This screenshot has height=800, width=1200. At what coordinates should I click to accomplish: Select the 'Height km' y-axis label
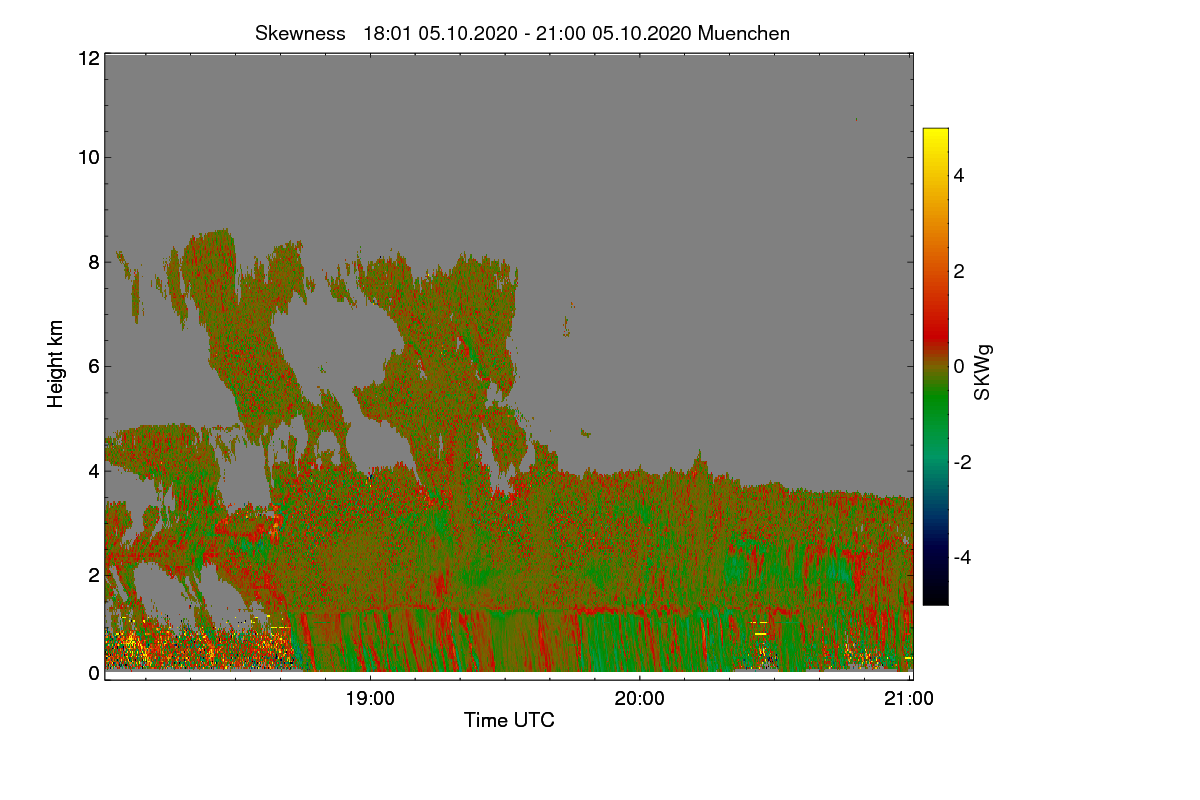[x=56, y=364]
